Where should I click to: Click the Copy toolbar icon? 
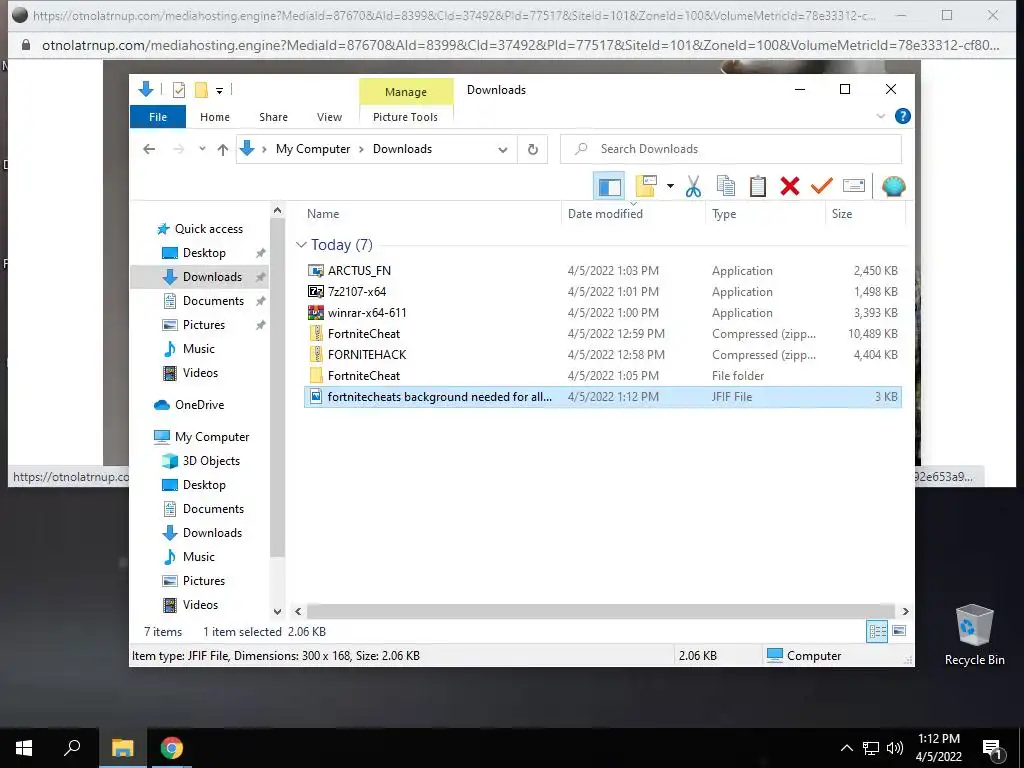[x=726, y=186]
